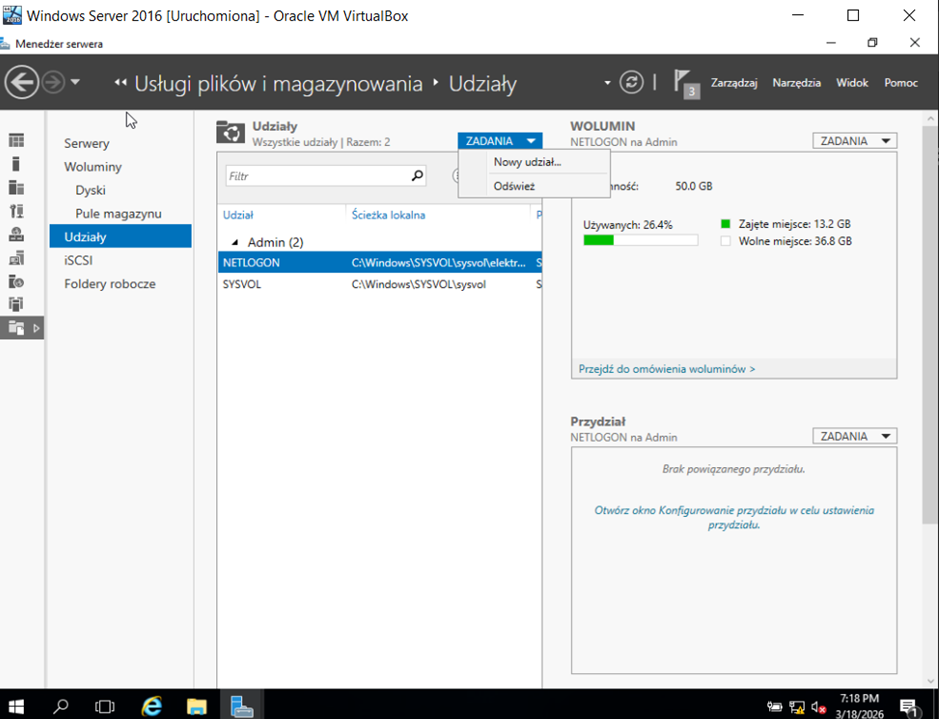Open File Explorer from the taskbar
This screenshot has width=939, height=719.
pos(196,706)
